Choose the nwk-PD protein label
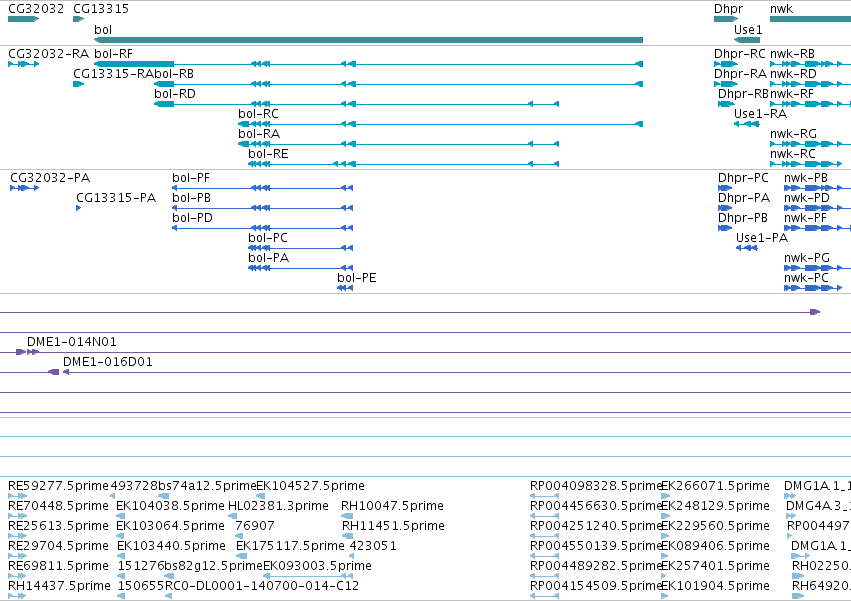 (807, 198)
